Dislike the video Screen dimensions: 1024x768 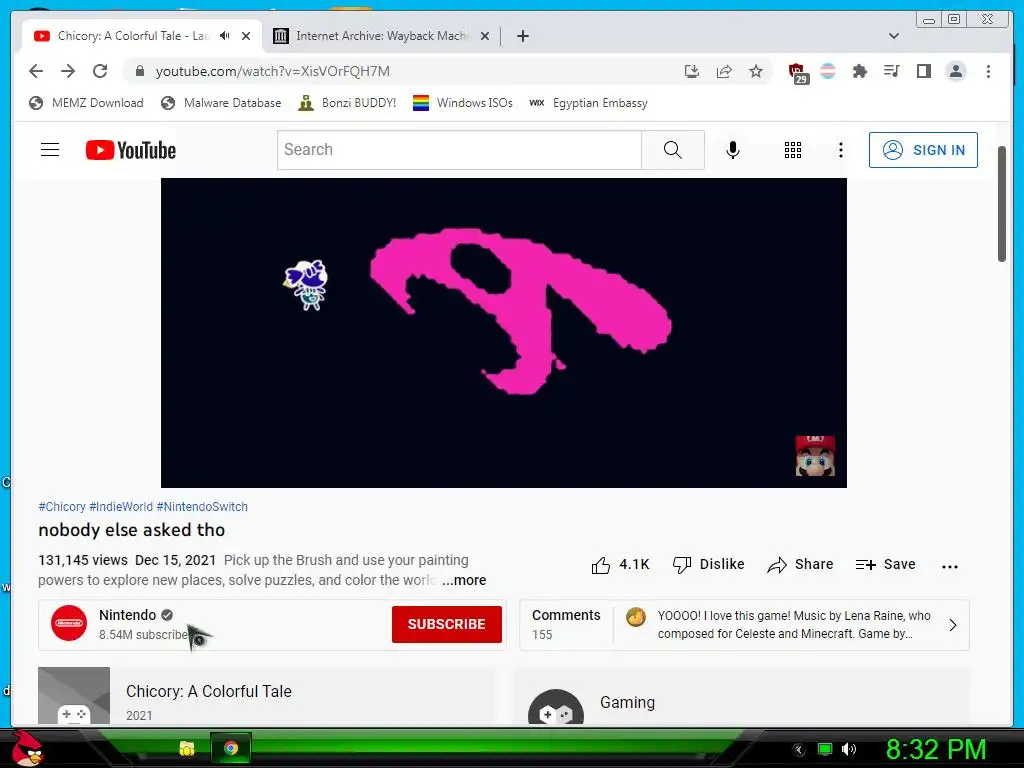pyautogui.click(x=708, y=565)
